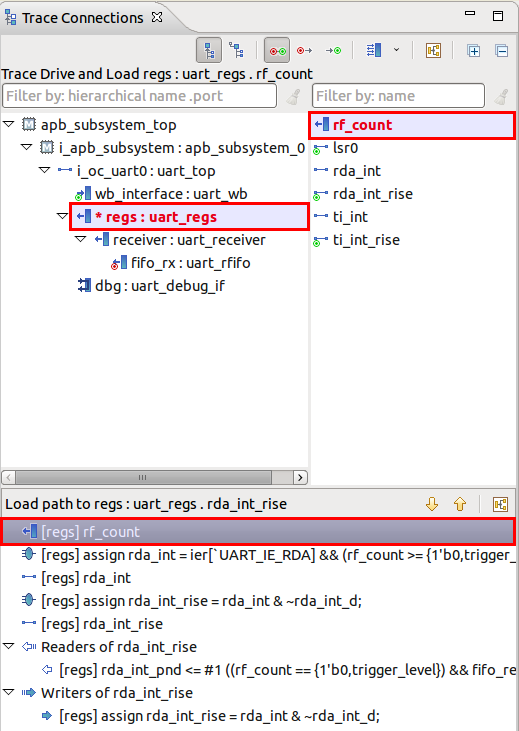This screenshot has width=519, height=731.
Task: Click the Writers of rda_int_rise icon
Action: (x=29, y=693)
